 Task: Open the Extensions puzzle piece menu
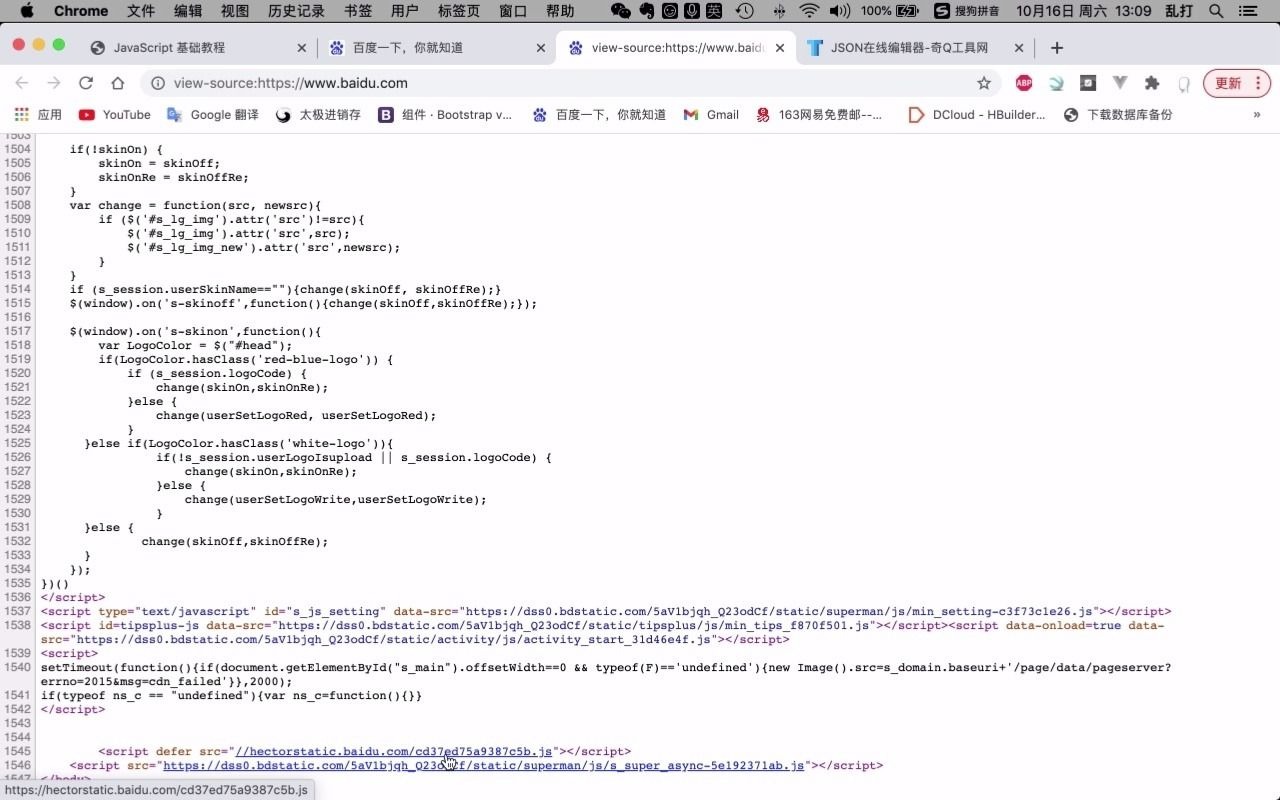1152,83
